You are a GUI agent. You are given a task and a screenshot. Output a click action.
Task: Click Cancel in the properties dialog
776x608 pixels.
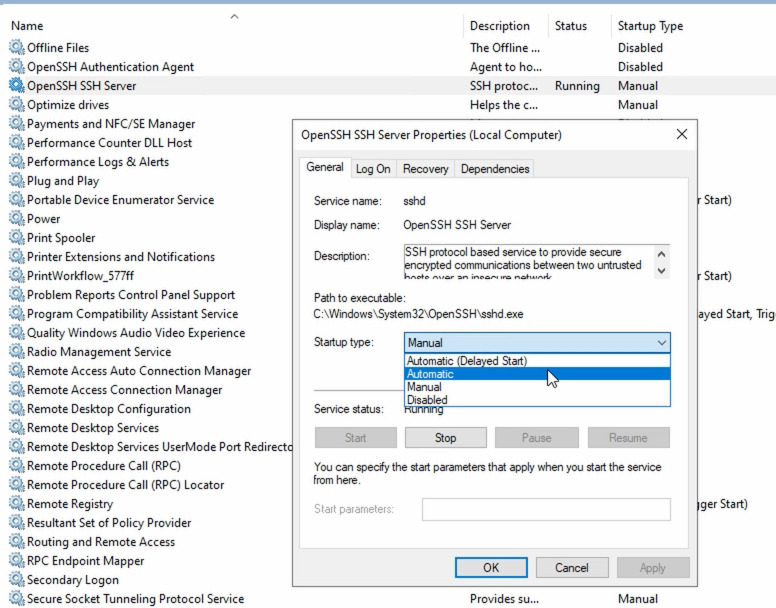(x=572, y=567)
